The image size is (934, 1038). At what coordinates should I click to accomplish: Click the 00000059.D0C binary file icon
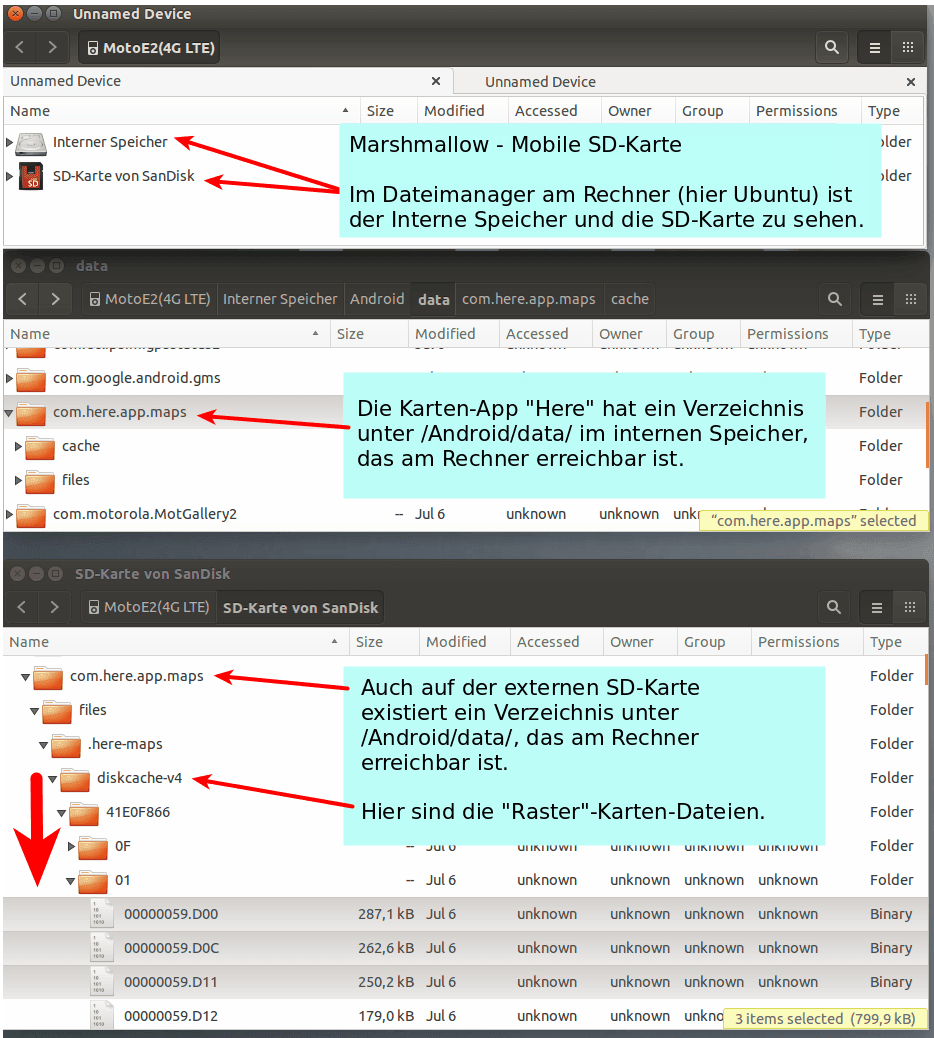[101, 948]
